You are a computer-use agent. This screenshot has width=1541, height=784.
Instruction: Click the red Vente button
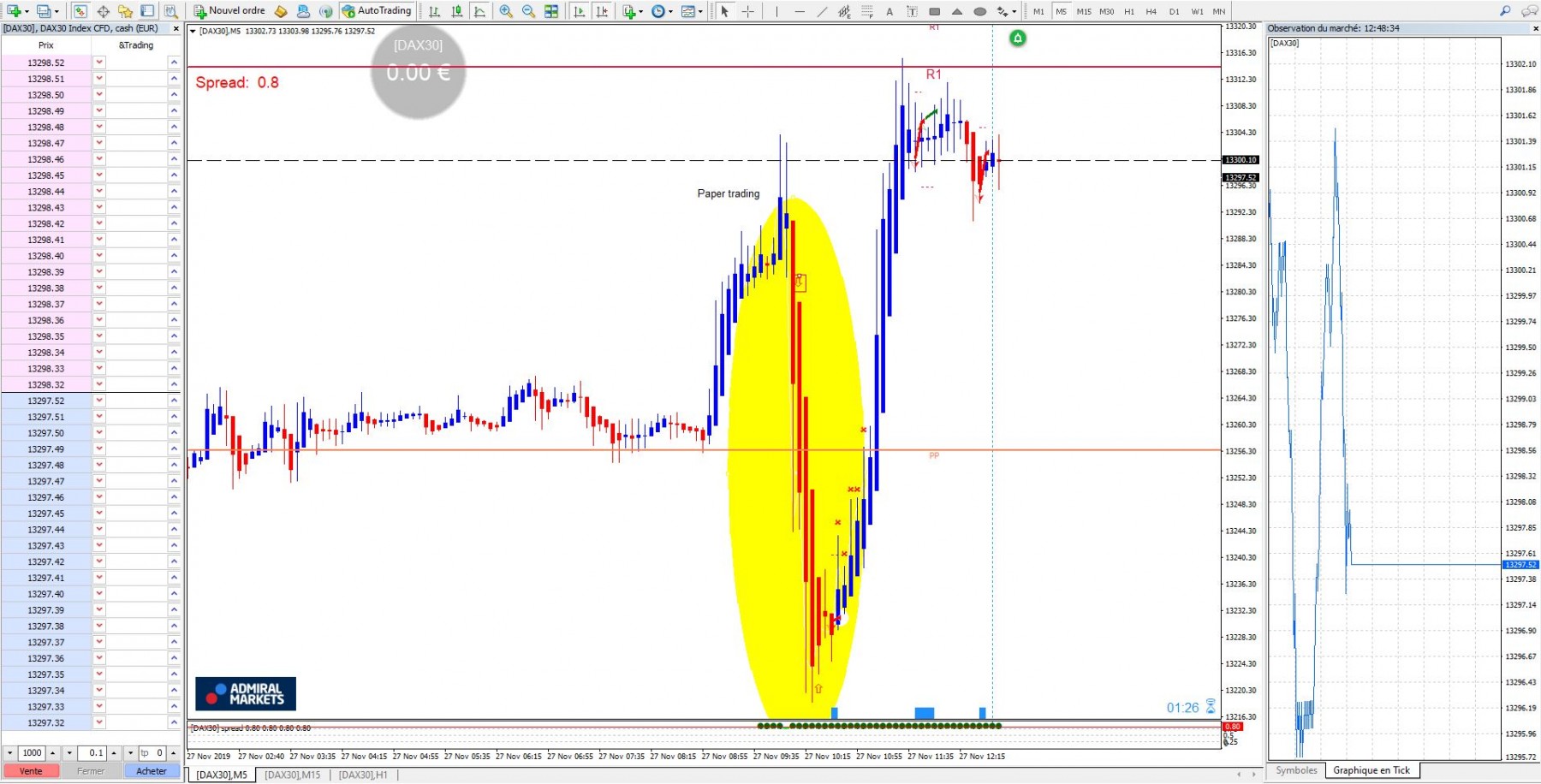pos(31,771)
